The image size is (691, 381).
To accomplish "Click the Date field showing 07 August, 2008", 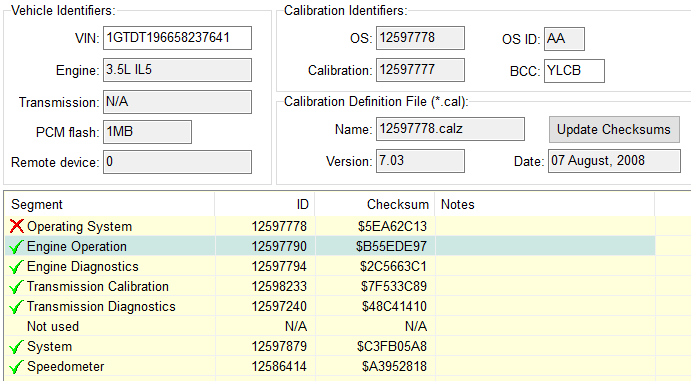I will (x=614, y=161).
